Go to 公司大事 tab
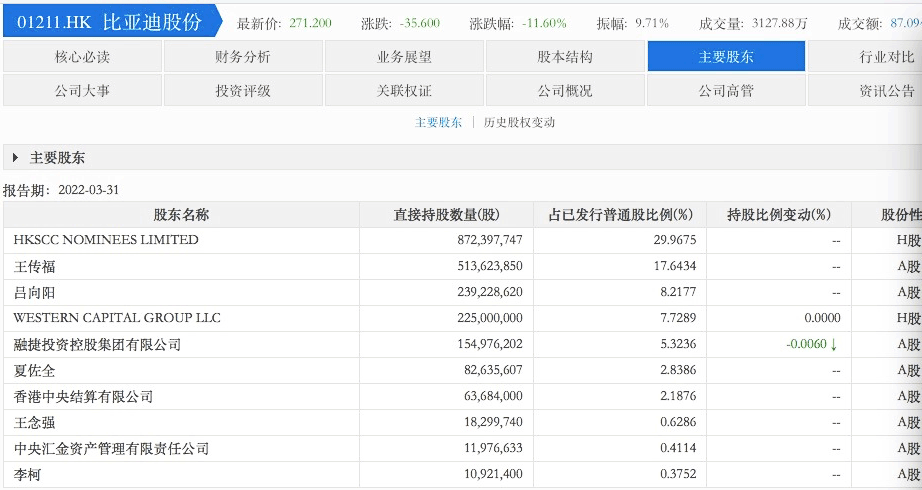922x490 pixels. pos(82,91)
